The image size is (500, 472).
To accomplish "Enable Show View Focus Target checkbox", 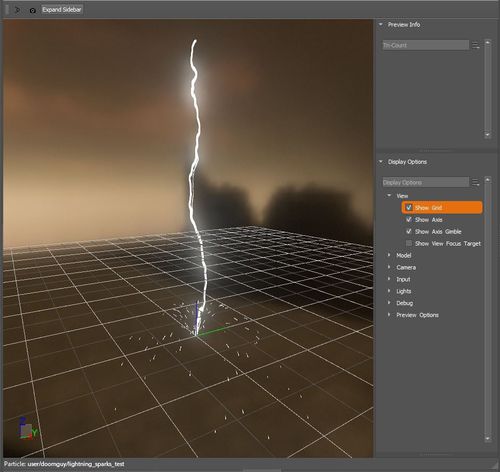I will (409, 243).
